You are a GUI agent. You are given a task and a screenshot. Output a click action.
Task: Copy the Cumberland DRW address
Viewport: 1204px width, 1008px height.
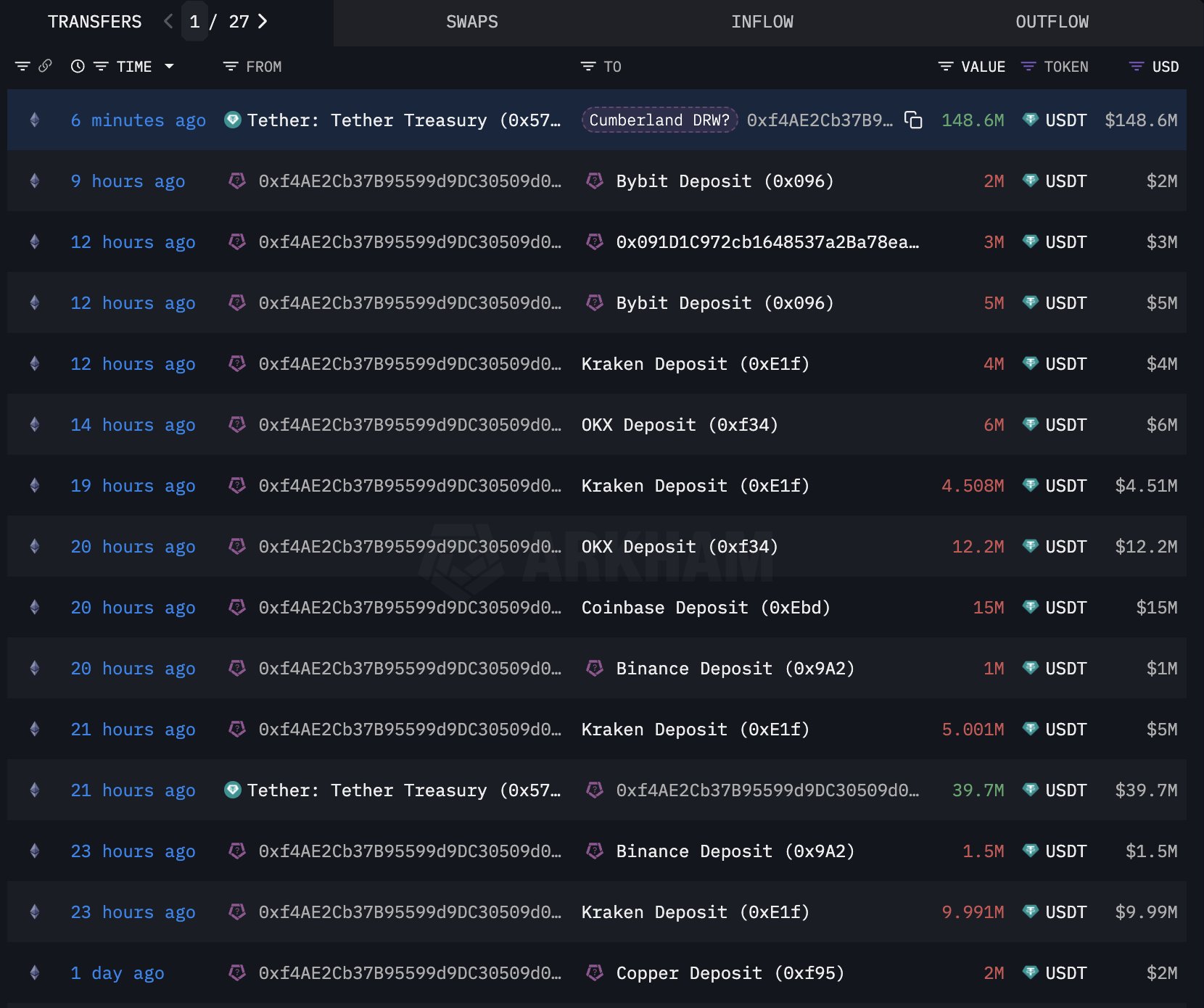pos(913,120)
